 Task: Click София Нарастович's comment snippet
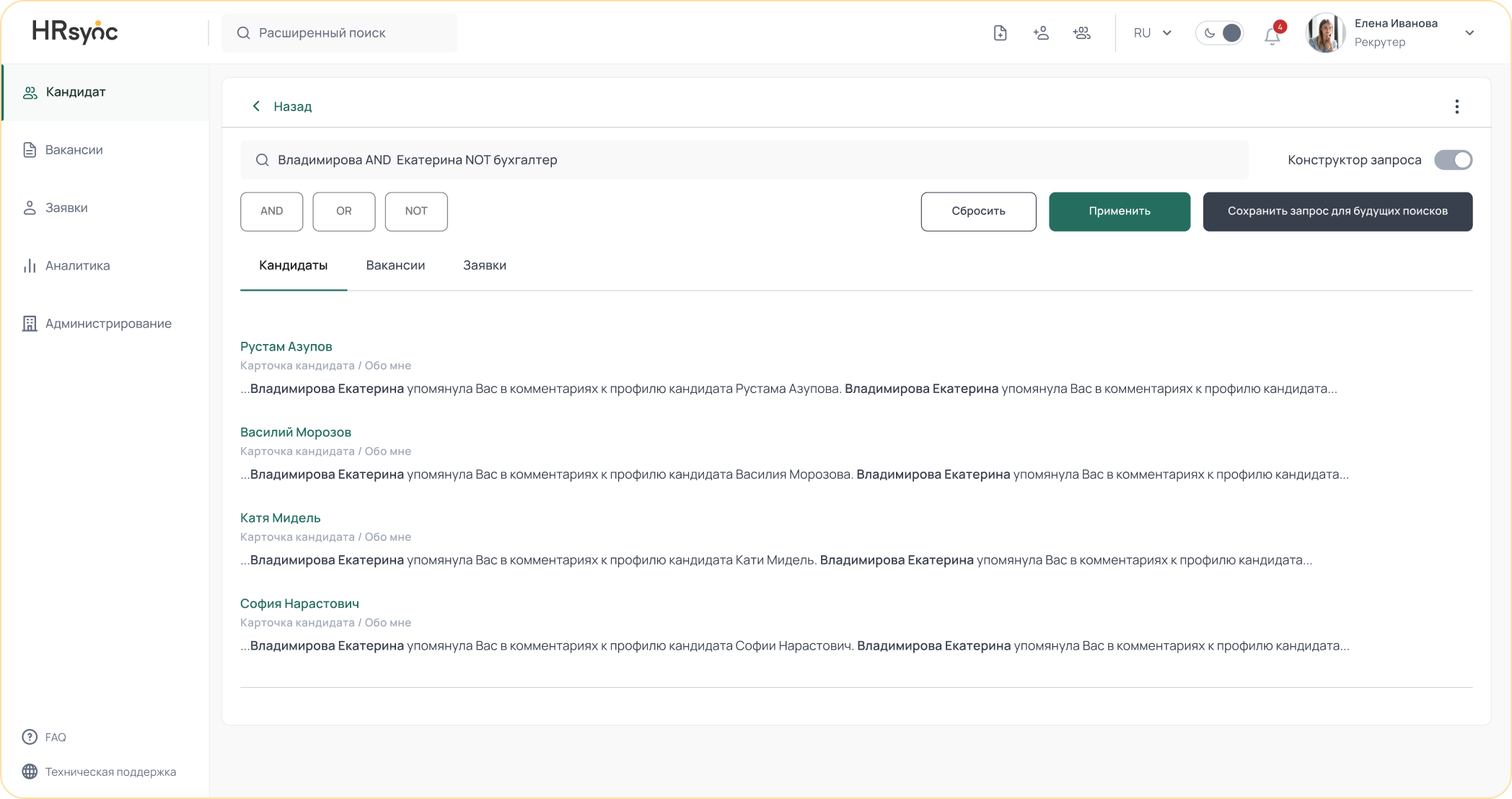[794, 646]
